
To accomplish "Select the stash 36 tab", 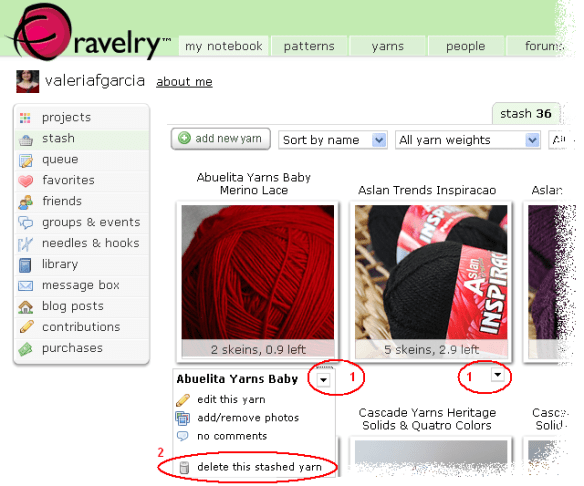I will (526, 113).
